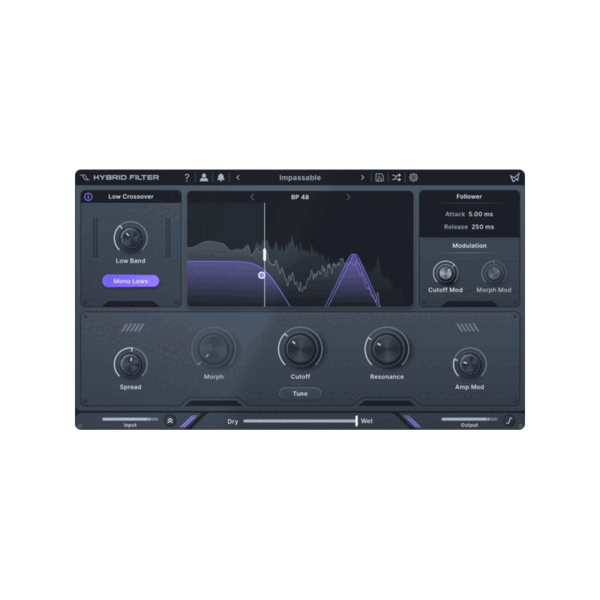Open the Impassable preset name menu
The width and height of the screenshot is (600, 600).
[300, 178]
